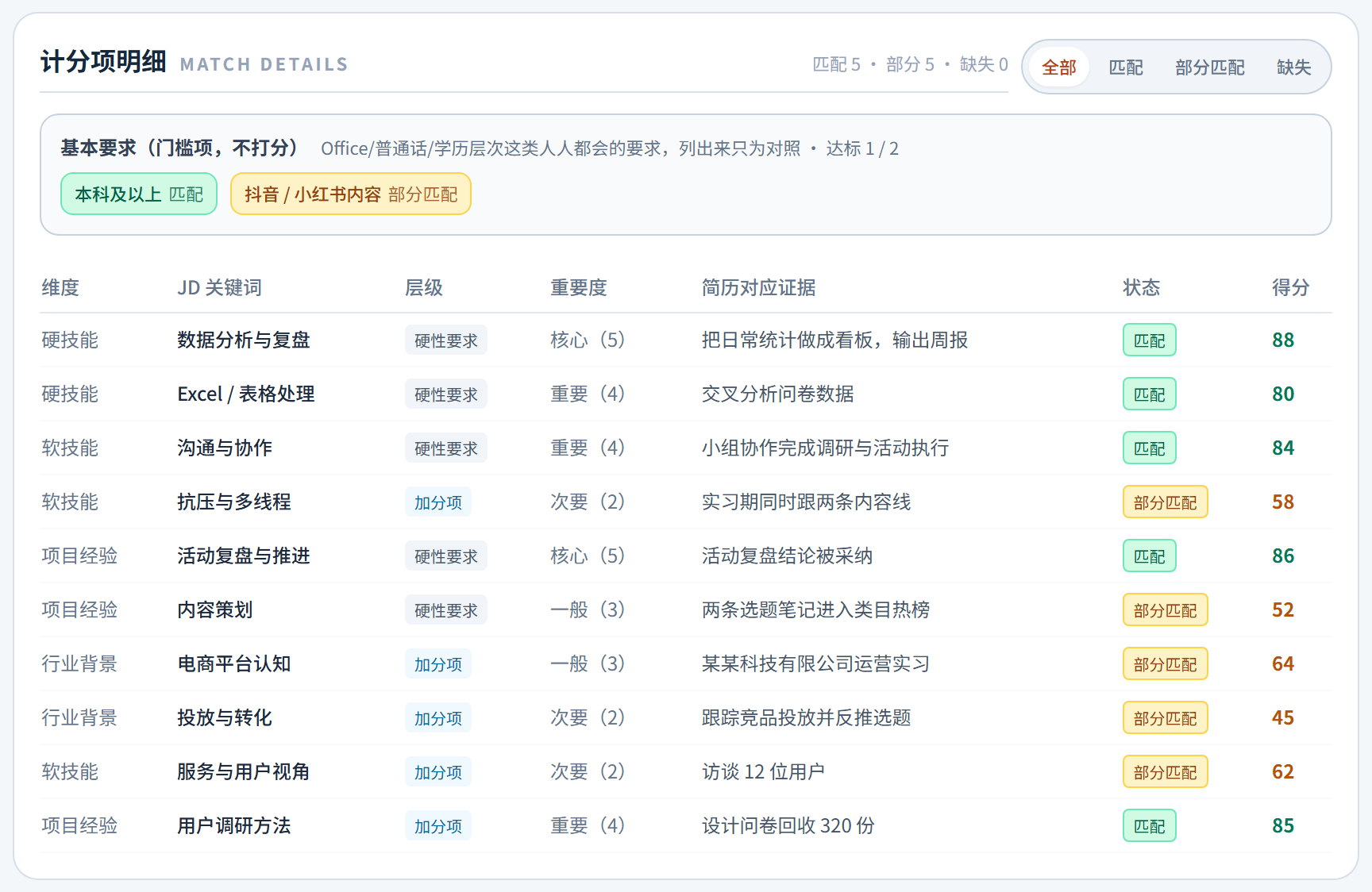Select the 投放与转化 keyword
The height and width of the screenshot is (892, 1372).
coord(225,717)
